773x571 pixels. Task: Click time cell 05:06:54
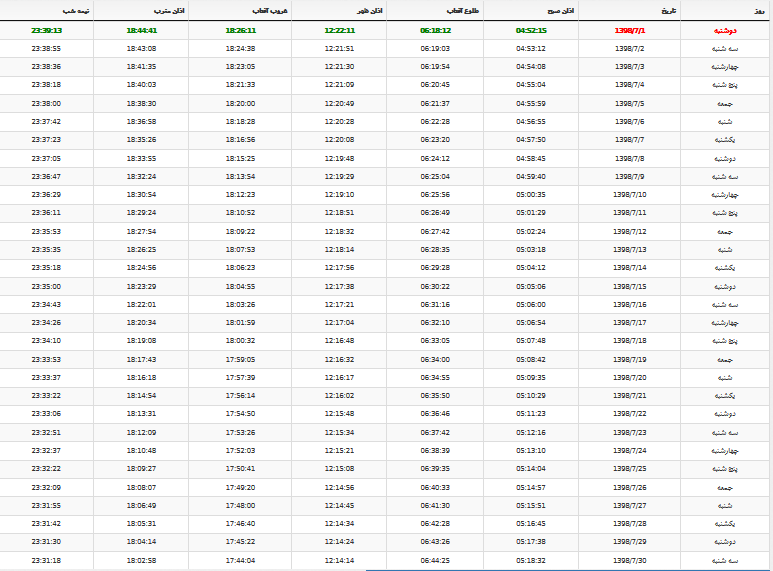pyautogui.click(x=531, y=322)
